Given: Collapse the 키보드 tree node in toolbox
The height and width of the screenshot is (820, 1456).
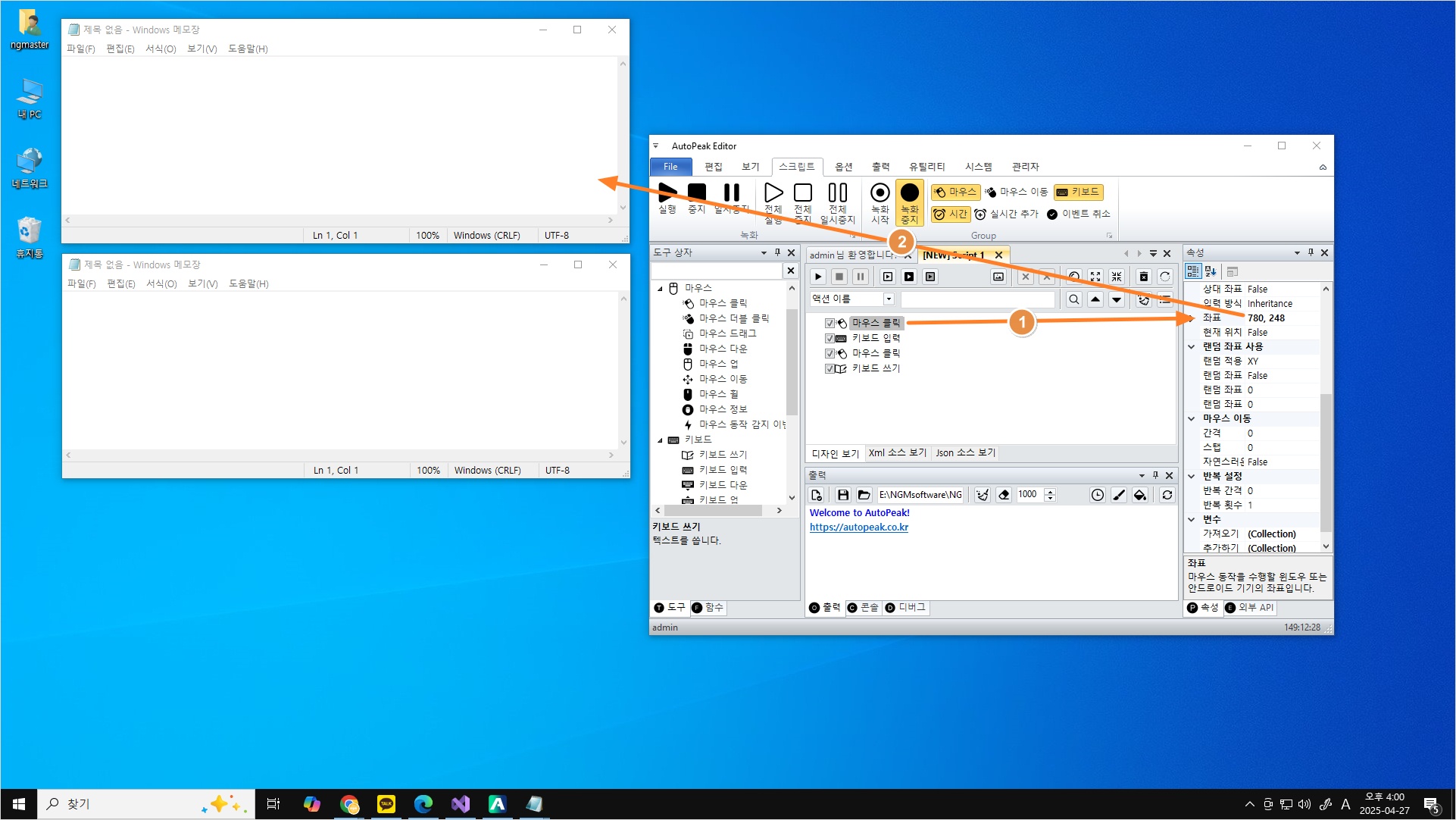Looking at the screenshot, I should pos(660,440).
